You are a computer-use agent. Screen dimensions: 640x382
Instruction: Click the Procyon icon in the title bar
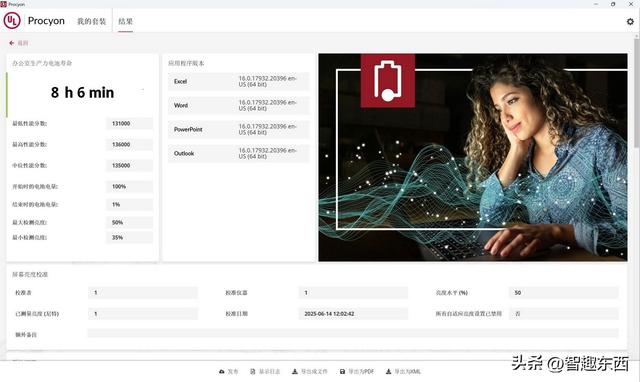[x=4, y=4]
